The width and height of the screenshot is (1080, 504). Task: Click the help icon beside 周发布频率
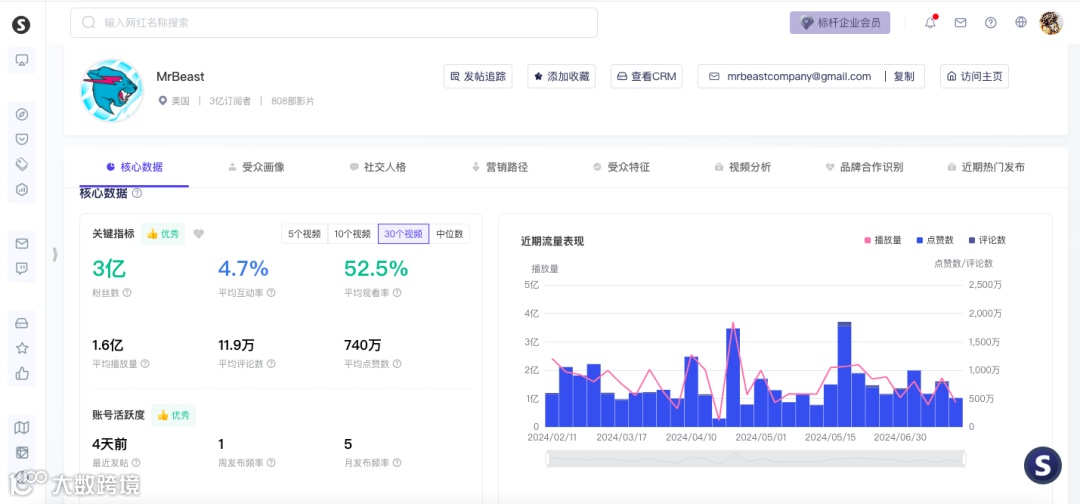tap(271, 463)
